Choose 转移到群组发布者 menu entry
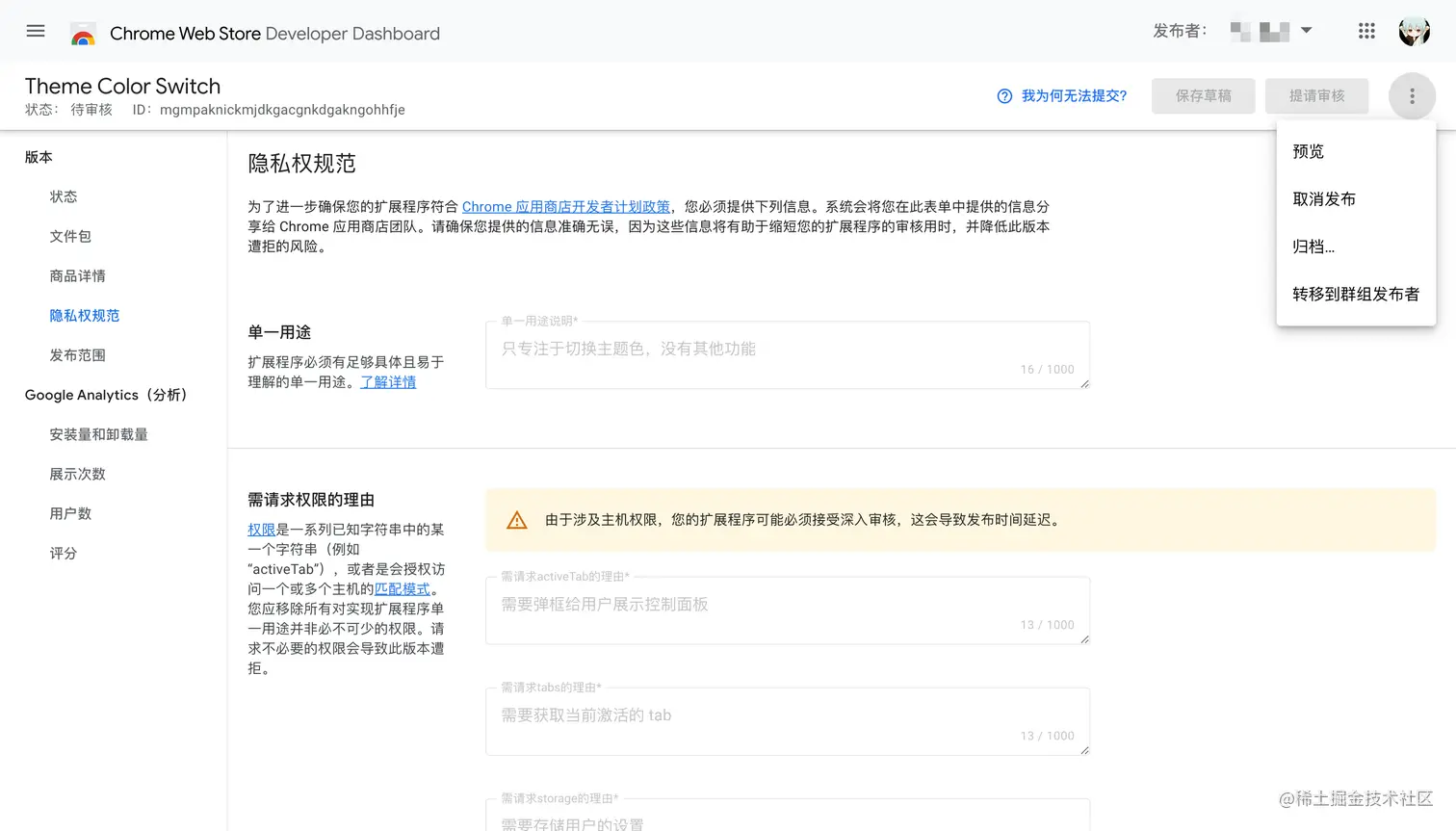The height and width of the screenshot is (831, 1456). pyautogui.click(x=1356, y=295)
